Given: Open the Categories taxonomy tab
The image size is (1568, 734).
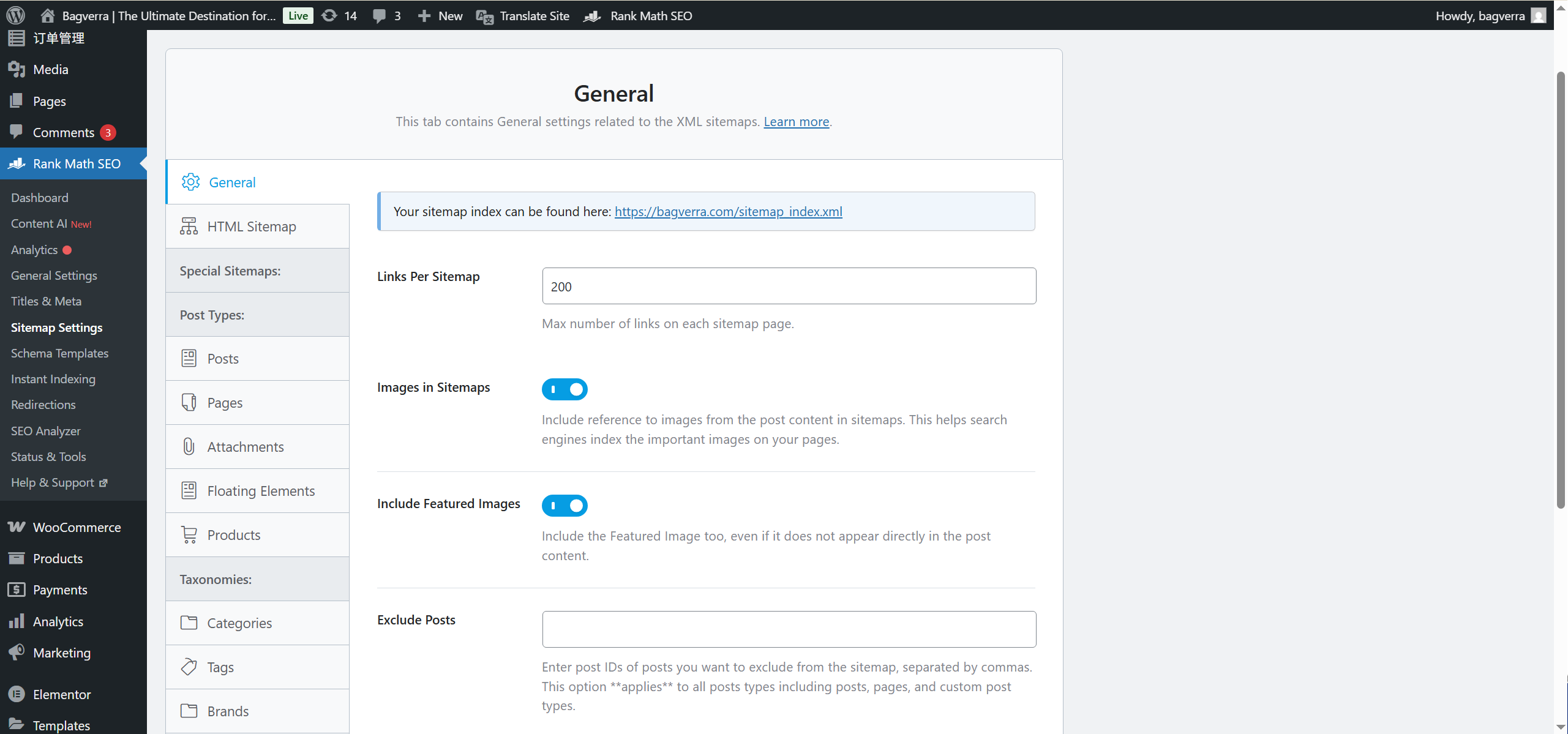Looking at the screenshot, I should coord(239,623).
